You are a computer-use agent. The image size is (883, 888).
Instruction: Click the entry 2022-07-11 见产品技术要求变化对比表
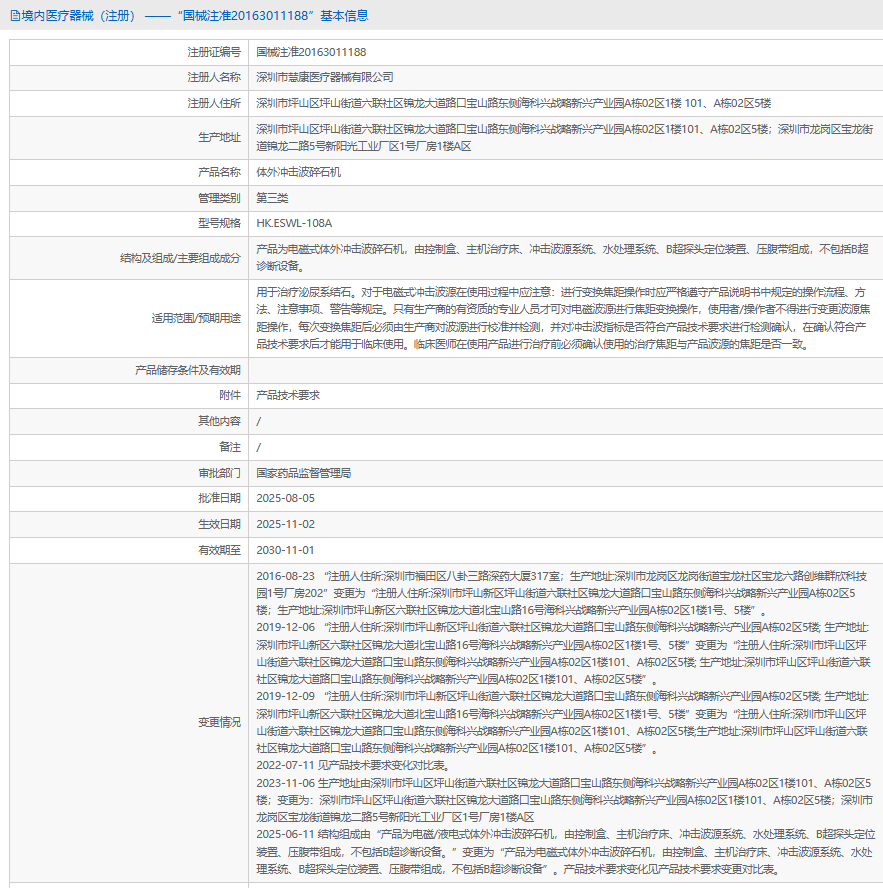click(x=353, y=766)
